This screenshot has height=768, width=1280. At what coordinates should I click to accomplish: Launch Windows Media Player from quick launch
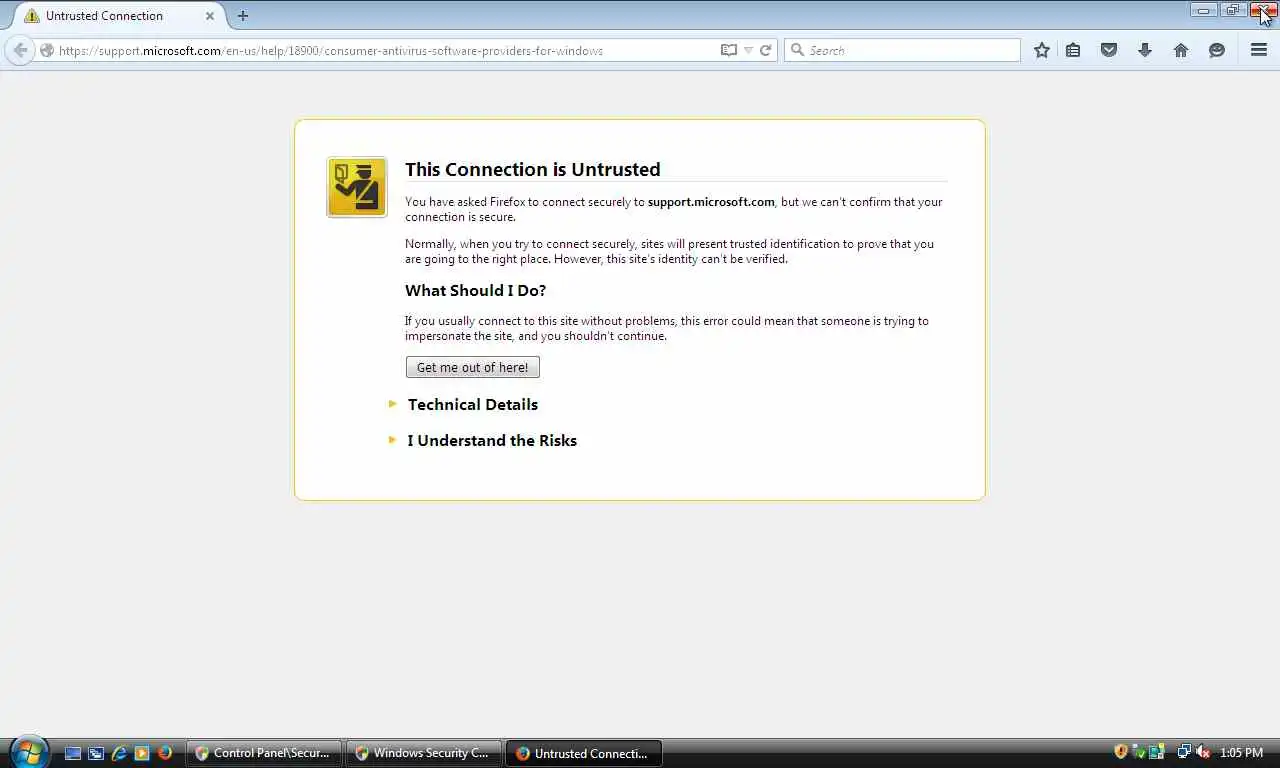(x=142, y=753)
